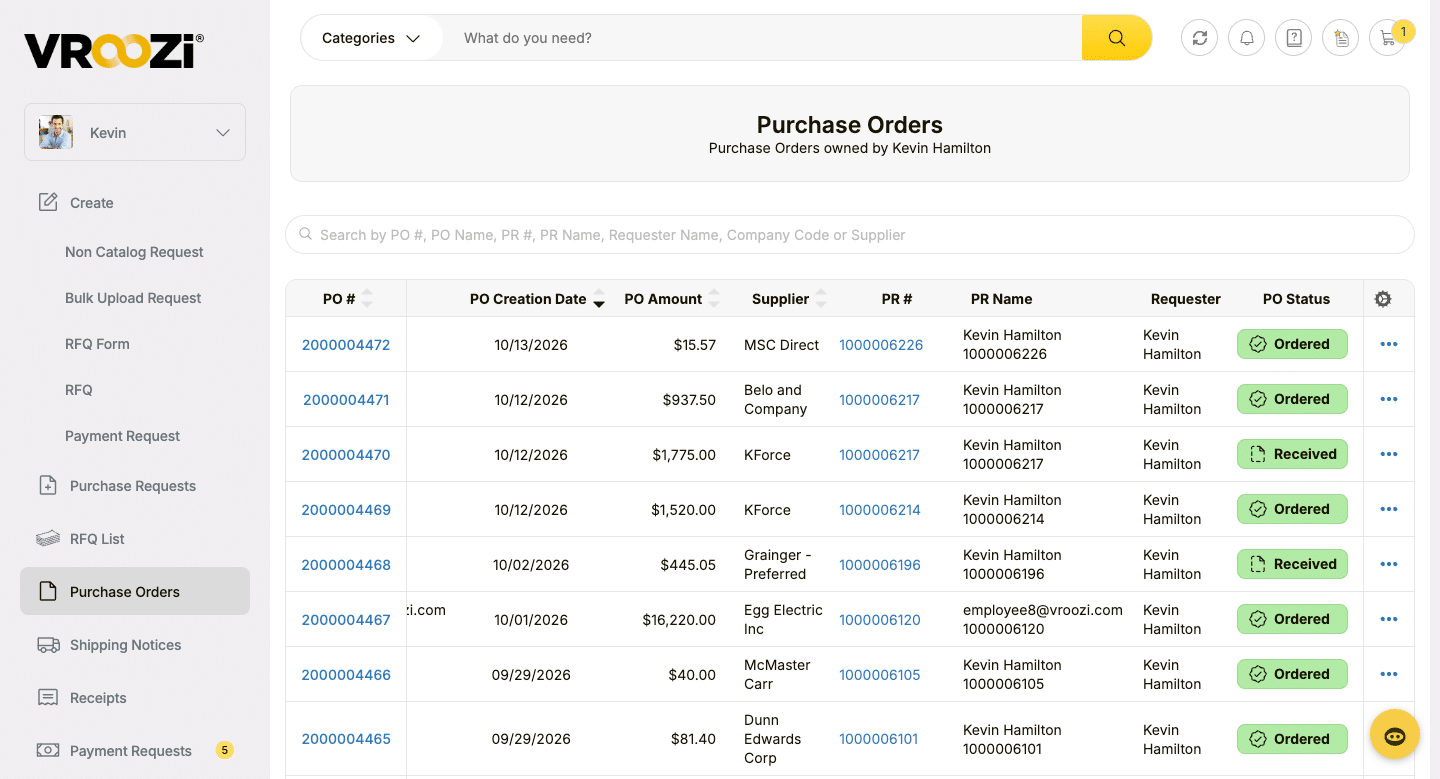This screenshot has height=779, width=1440.
Task: Open actions menu for PO 2000004471
Action: [x=1389, y=399]
